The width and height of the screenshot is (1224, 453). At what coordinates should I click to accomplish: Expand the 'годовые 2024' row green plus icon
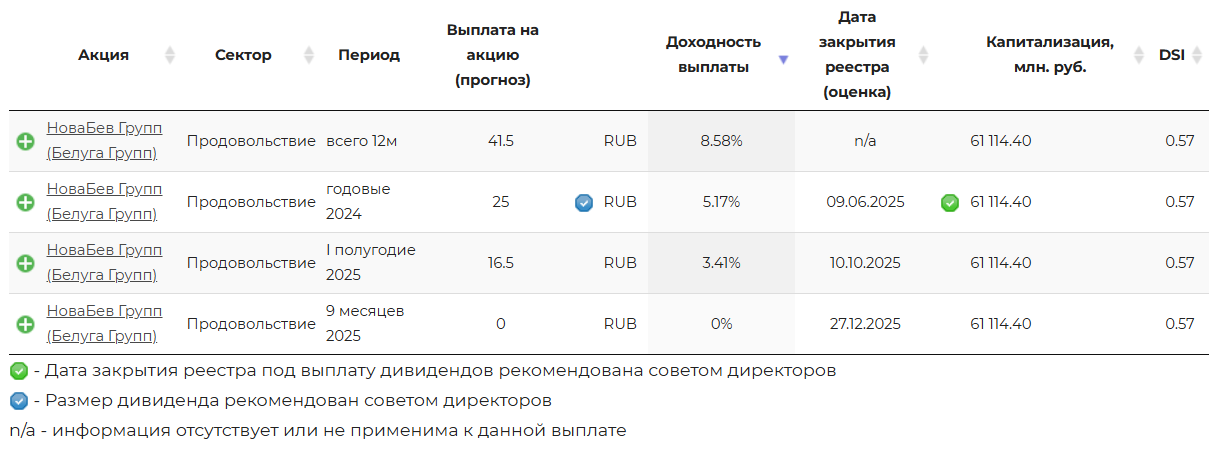click(x=26, y=203)
